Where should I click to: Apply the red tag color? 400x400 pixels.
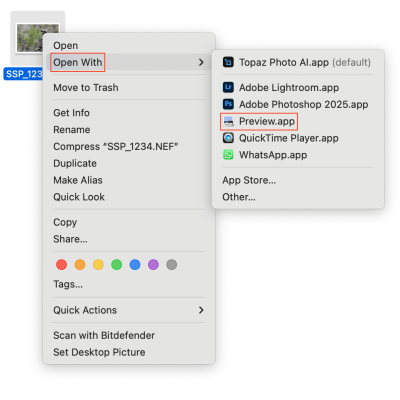tap(61, 265)
